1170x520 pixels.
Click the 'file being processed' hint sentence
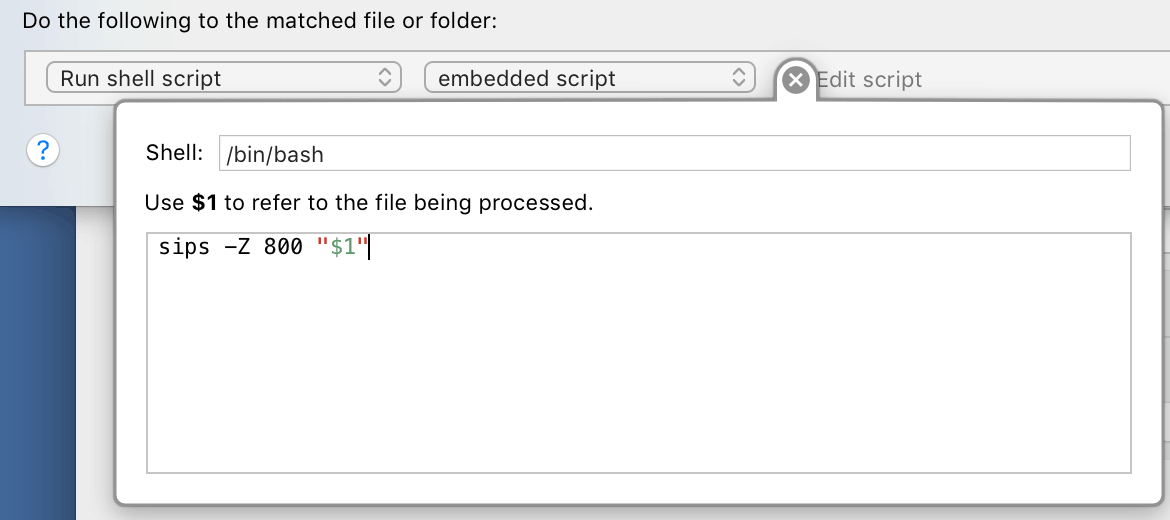tap(369, 202)
